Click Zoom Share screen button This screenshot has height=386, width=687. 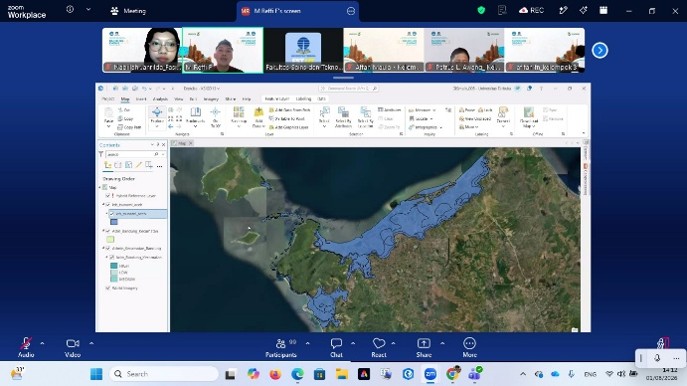pos(424,348)
